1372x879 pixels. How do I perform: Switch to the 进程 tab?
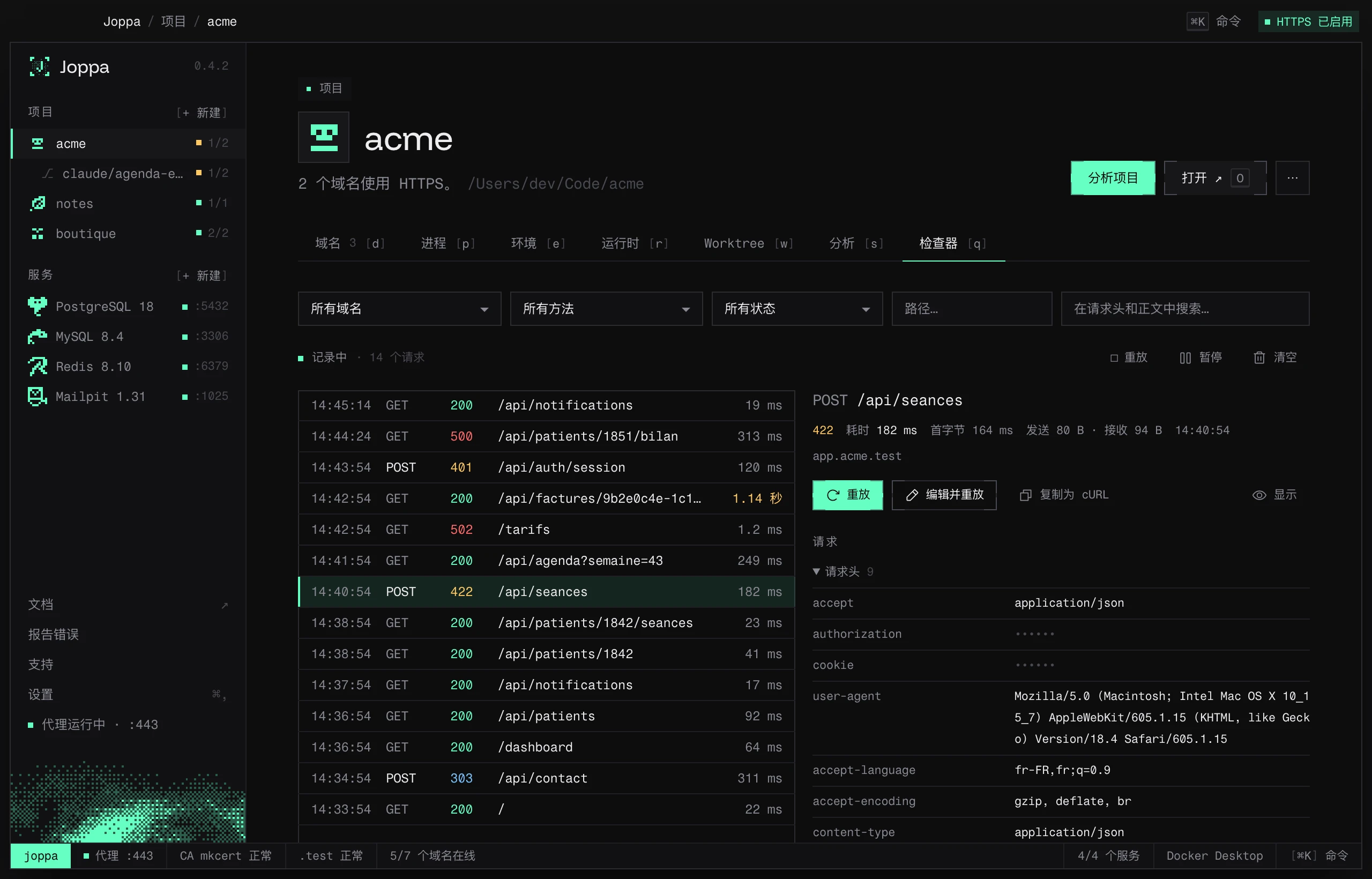tap(448, 243)
